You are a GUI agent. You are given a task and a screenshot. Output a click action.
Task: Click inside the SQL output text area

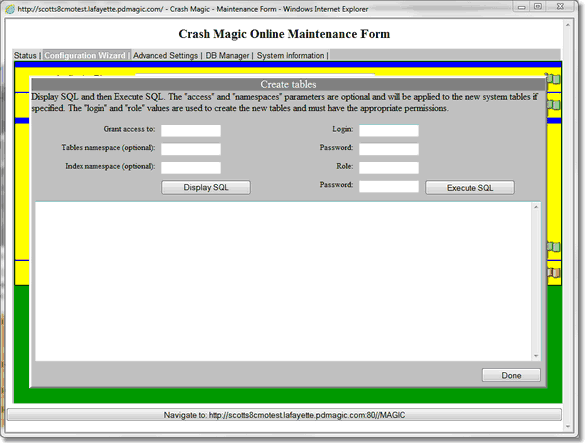coord(283,281)
